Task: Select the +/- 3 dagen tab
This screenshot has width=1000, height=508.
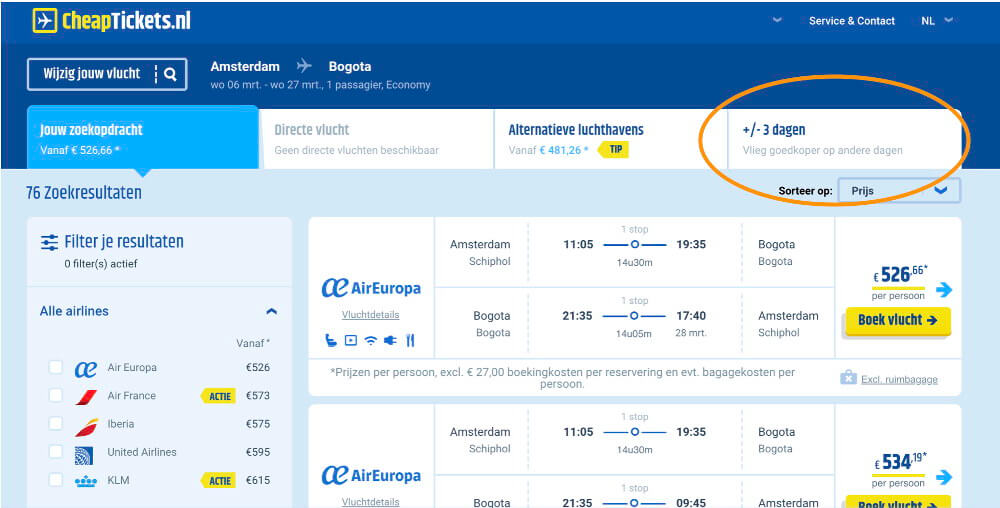Action: pyautogui.click(x=844, y=140)
